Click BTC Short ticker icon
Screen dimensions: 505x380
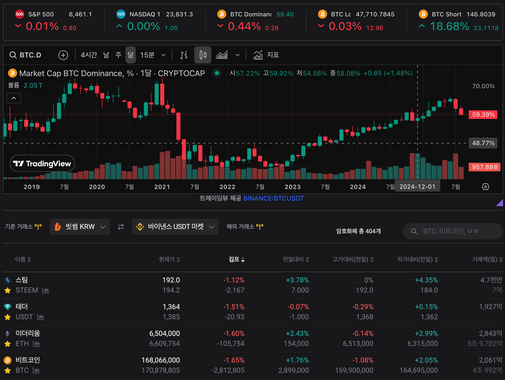click(423, 14)
